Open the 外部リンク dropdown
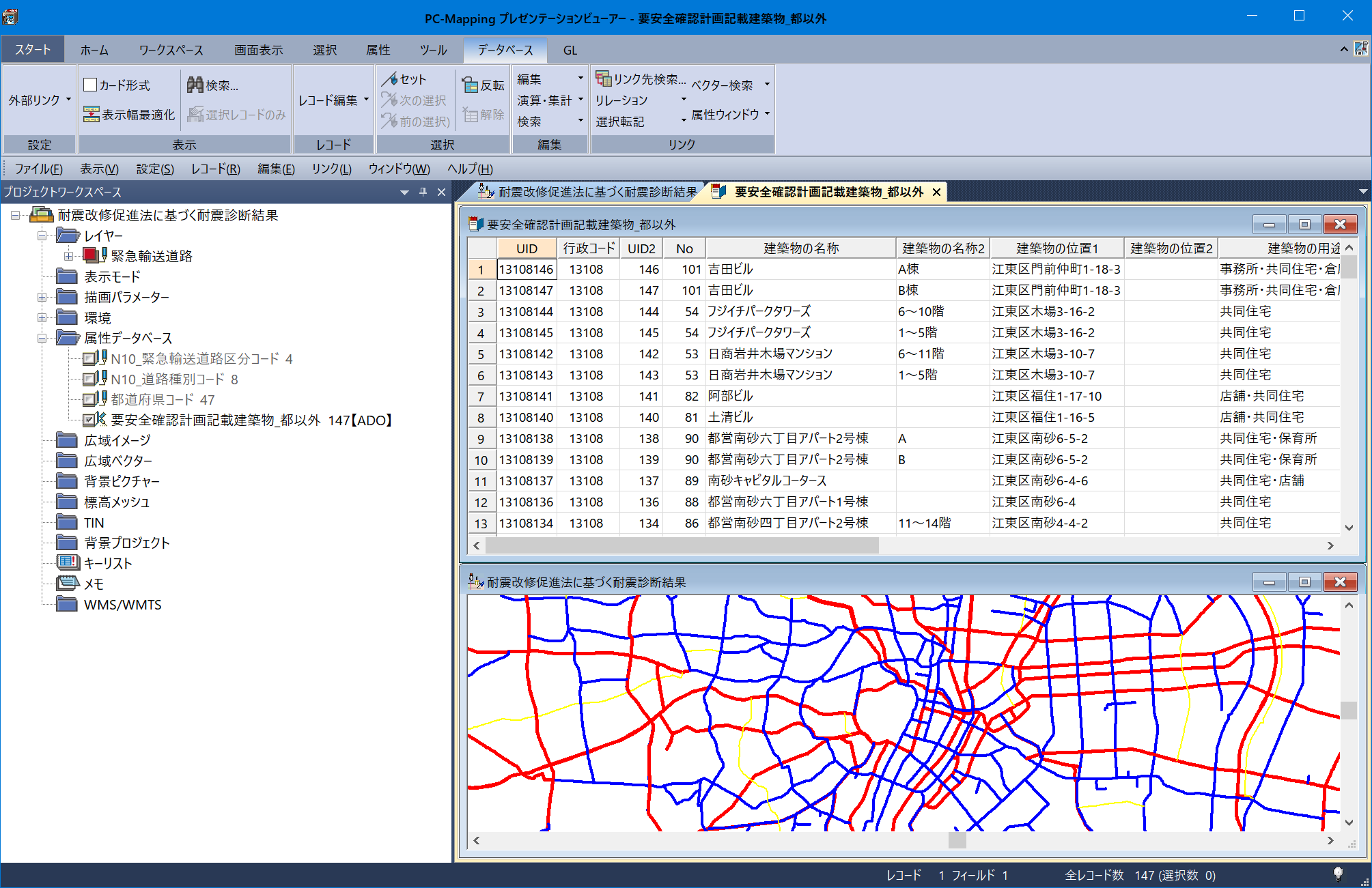 tap(40, 100)
